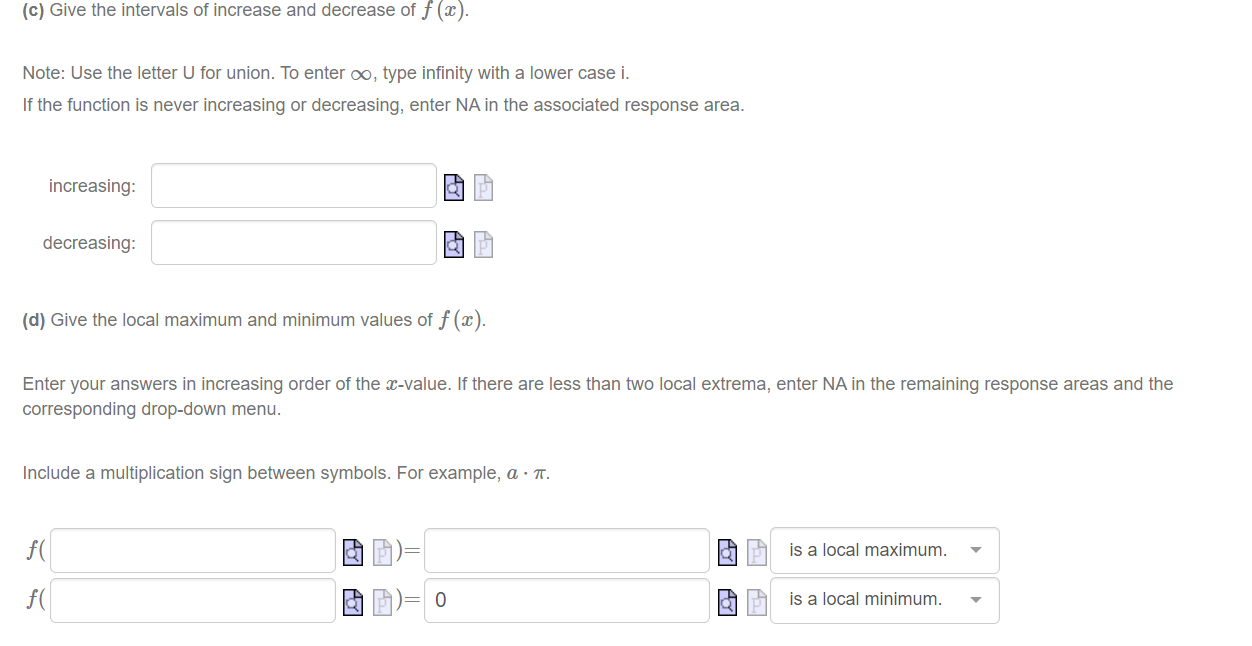Viewport: 1252px width, 646px height.
Task: Click inside the decreasing intervals input field
Action: tap(292, 243)
